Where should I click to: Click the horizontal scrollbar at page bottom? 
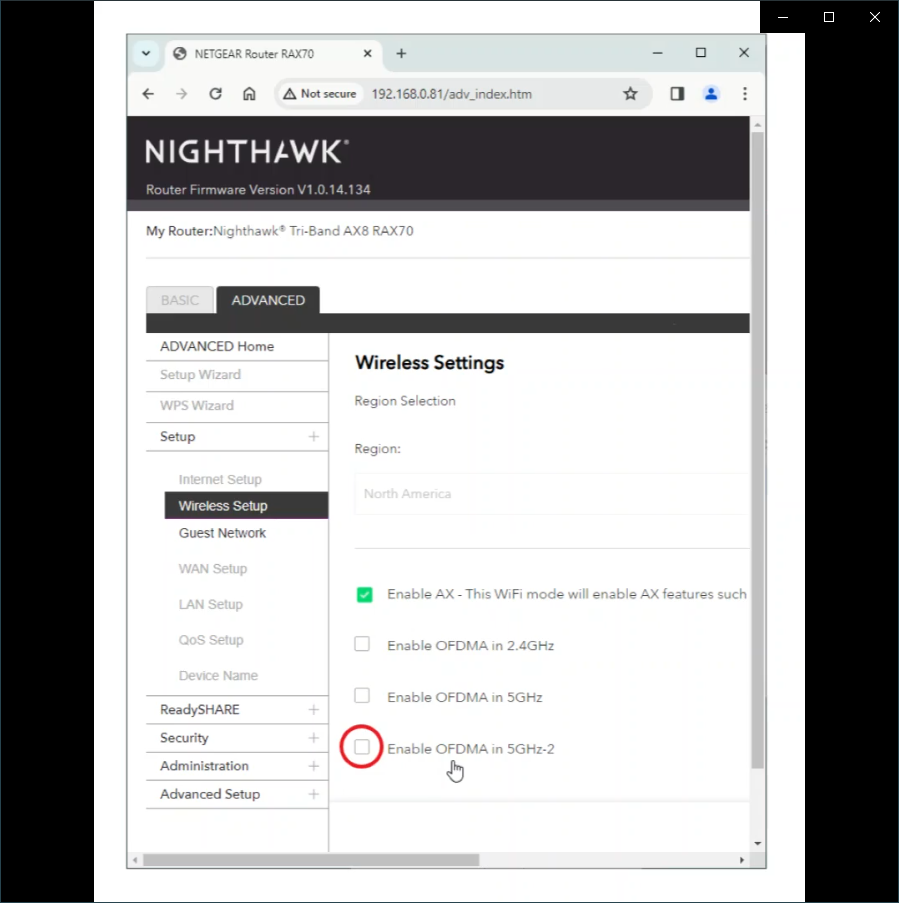click(x=311, y=860)
